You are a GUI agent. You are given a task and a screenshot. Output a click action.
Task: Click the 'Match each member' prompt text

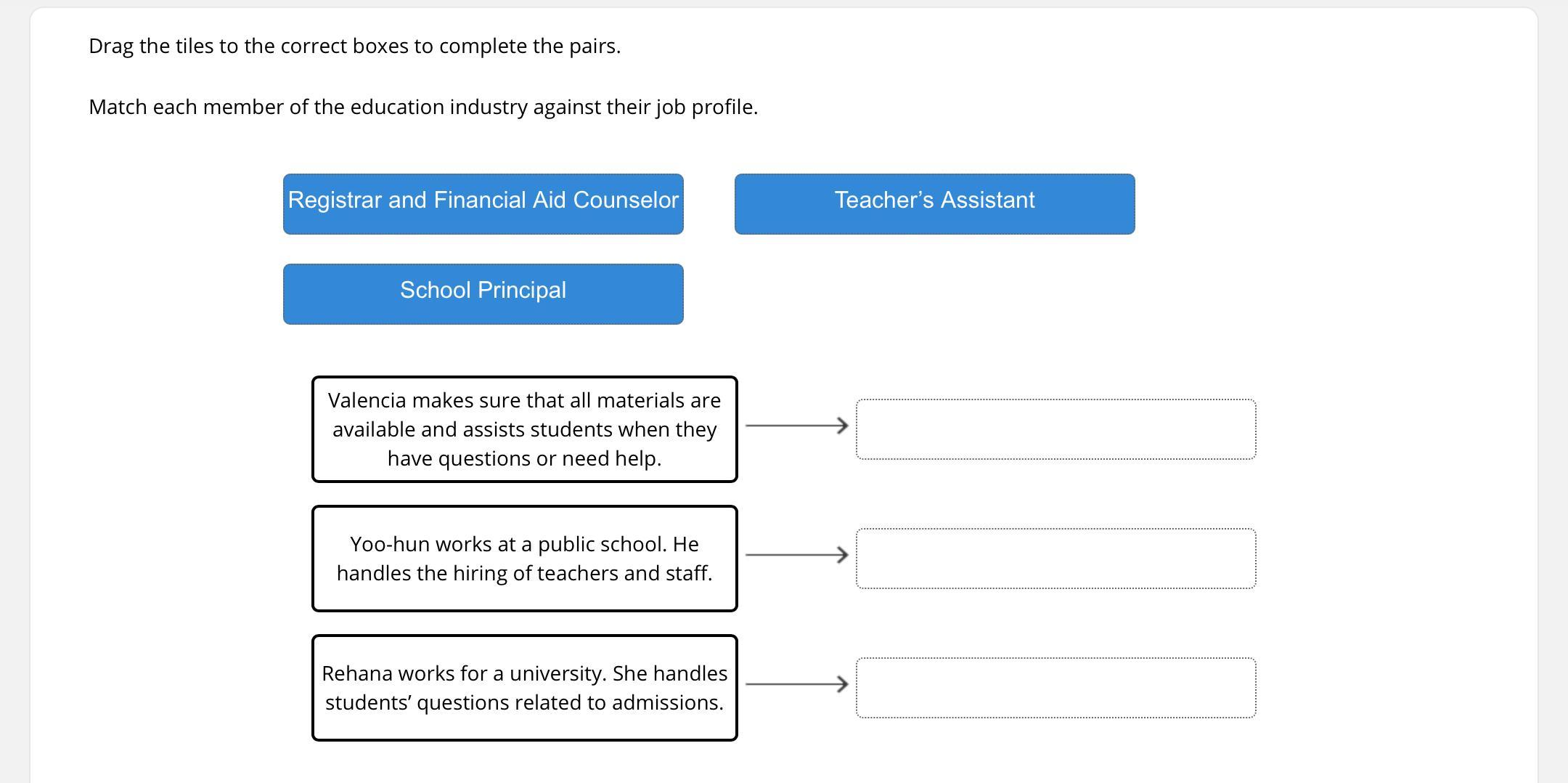pos(422,107)
